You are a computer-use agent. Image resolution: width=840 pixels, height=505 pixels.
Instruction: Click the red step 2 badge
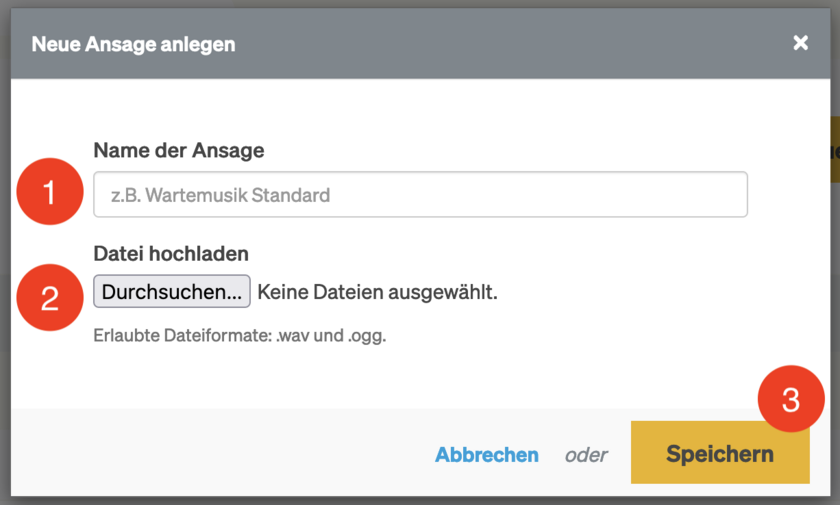(50, 298)
